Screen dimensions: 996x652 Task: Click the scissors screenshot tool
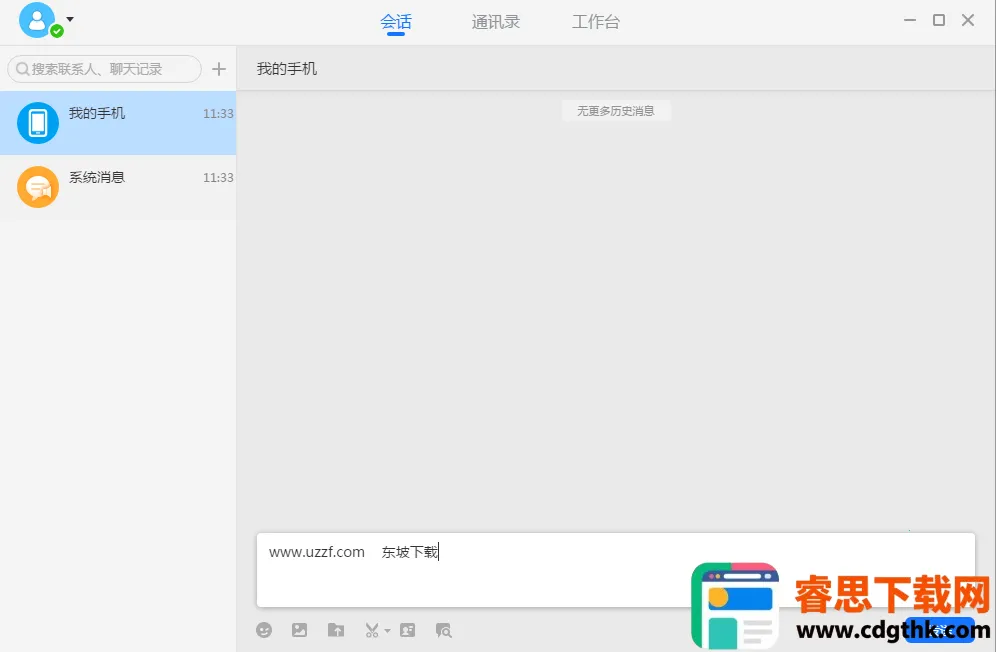coord(371,630)
